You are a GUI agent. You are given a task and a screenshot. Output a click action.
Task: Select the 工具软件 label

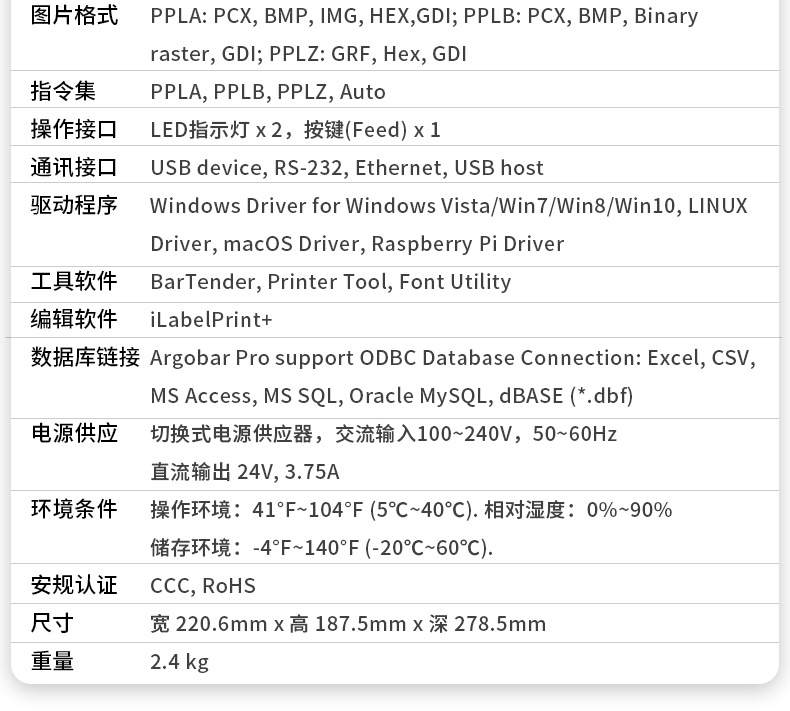pos(74,281)
